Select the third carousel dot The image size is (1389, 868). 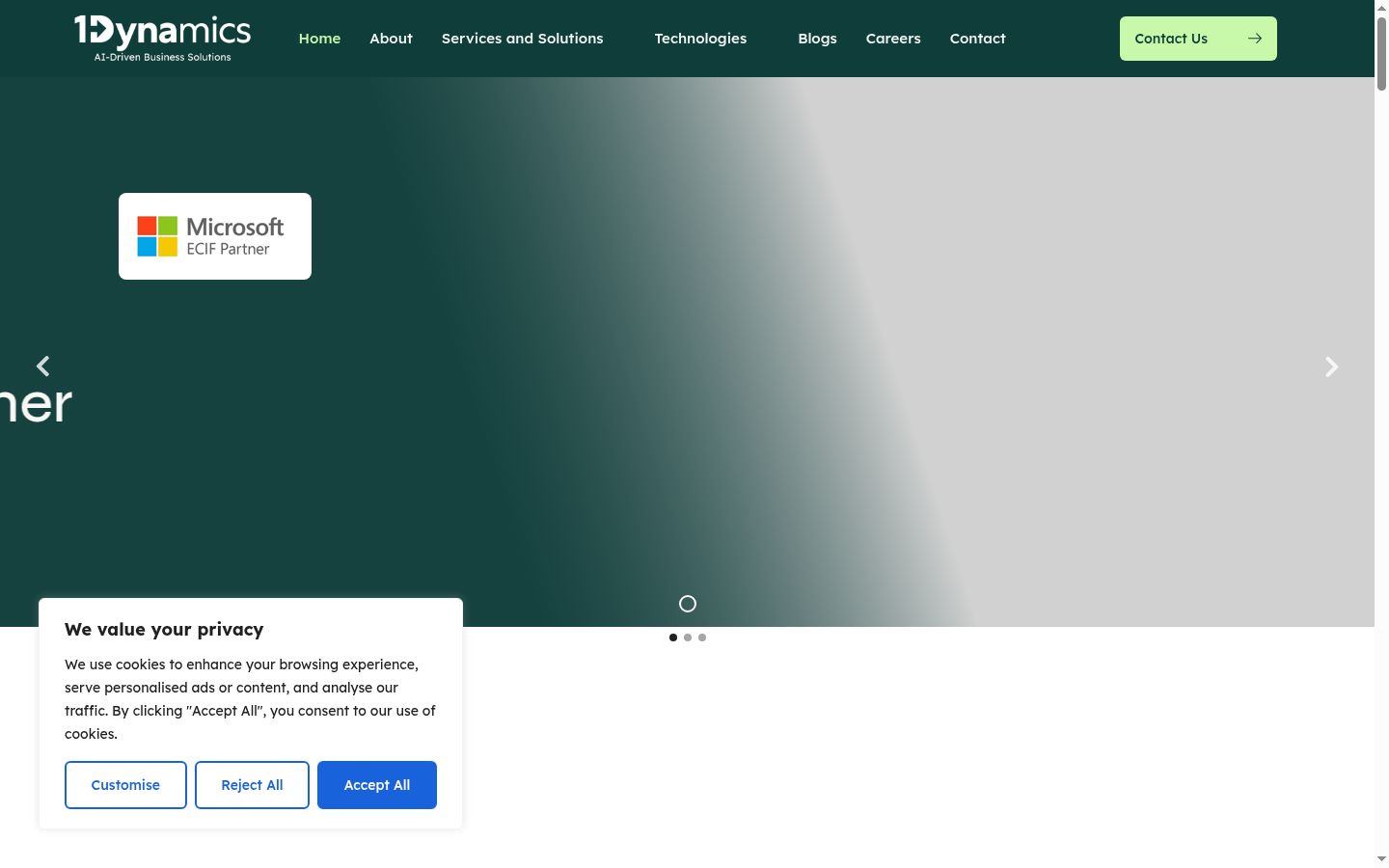click(x=702, y=637)
